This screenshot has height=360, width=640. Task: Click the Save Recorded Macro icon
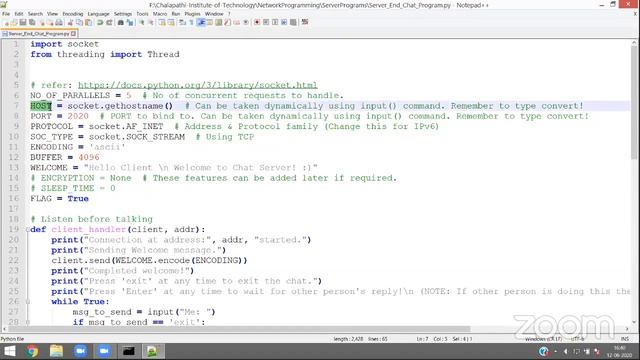coord(293,22)
